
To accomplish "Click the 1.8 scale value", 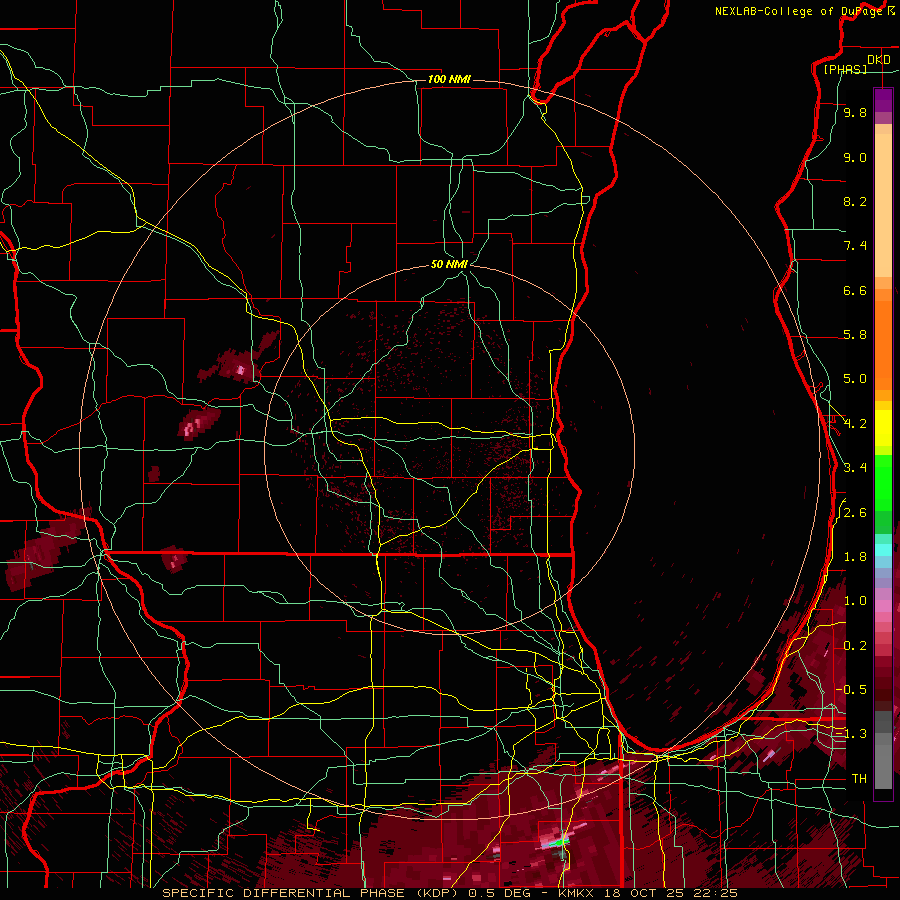I will point(855,557).
